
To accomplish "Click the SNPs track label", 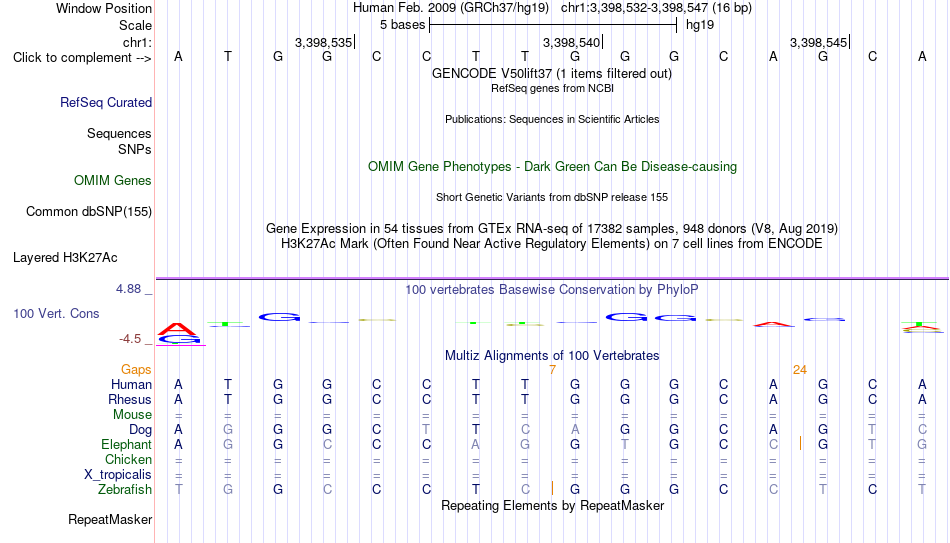I will coord(135,149).
